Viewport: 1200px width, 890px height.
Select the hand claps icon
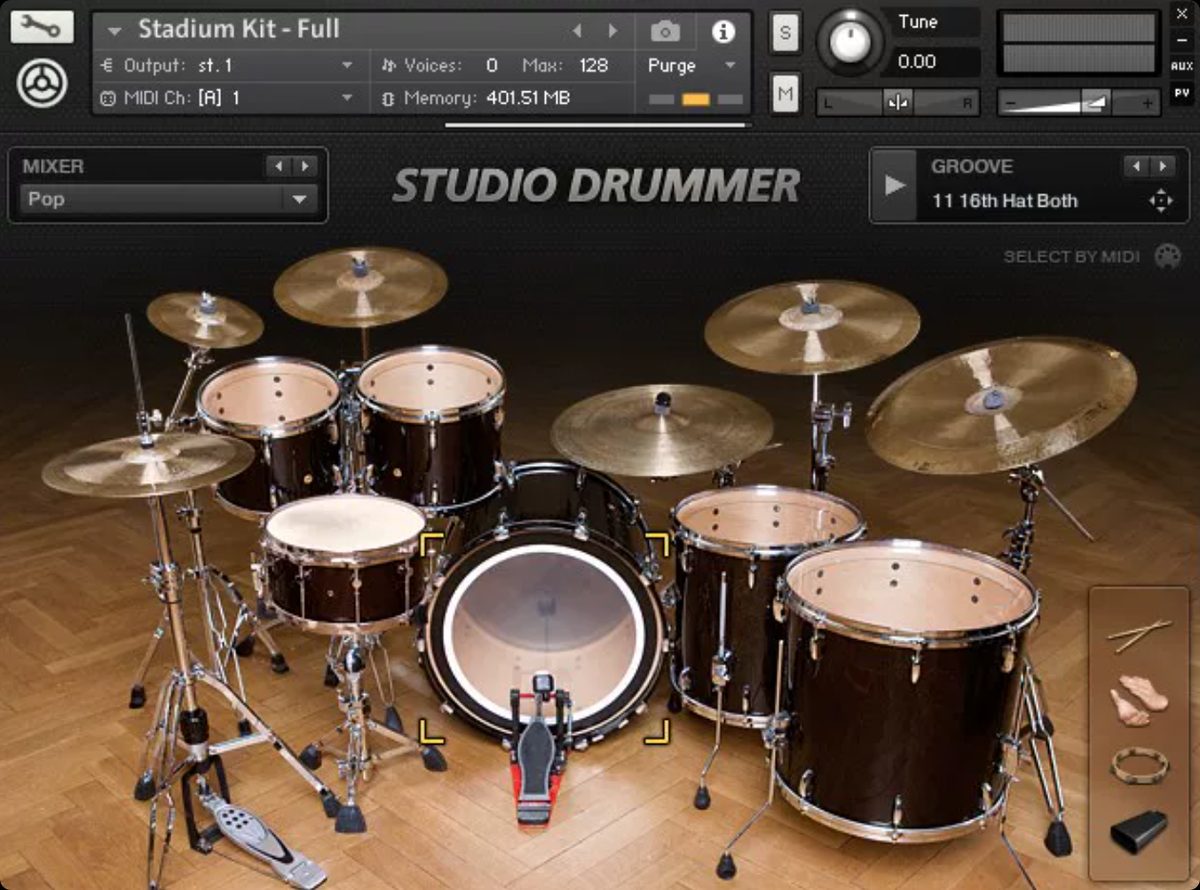[x=1138, y=699]
